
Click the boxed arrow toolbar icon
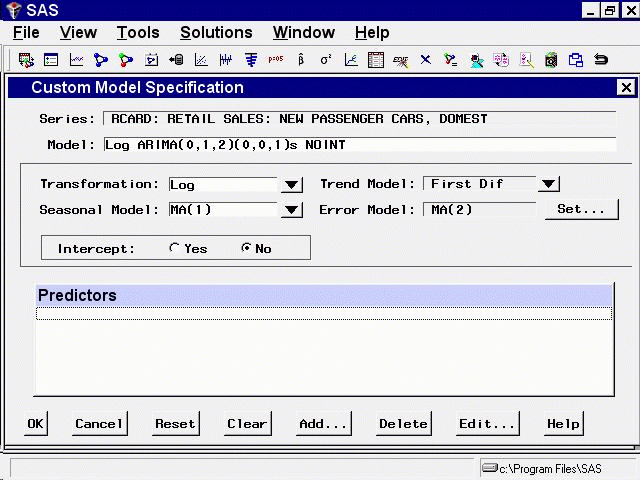[151, 60]
